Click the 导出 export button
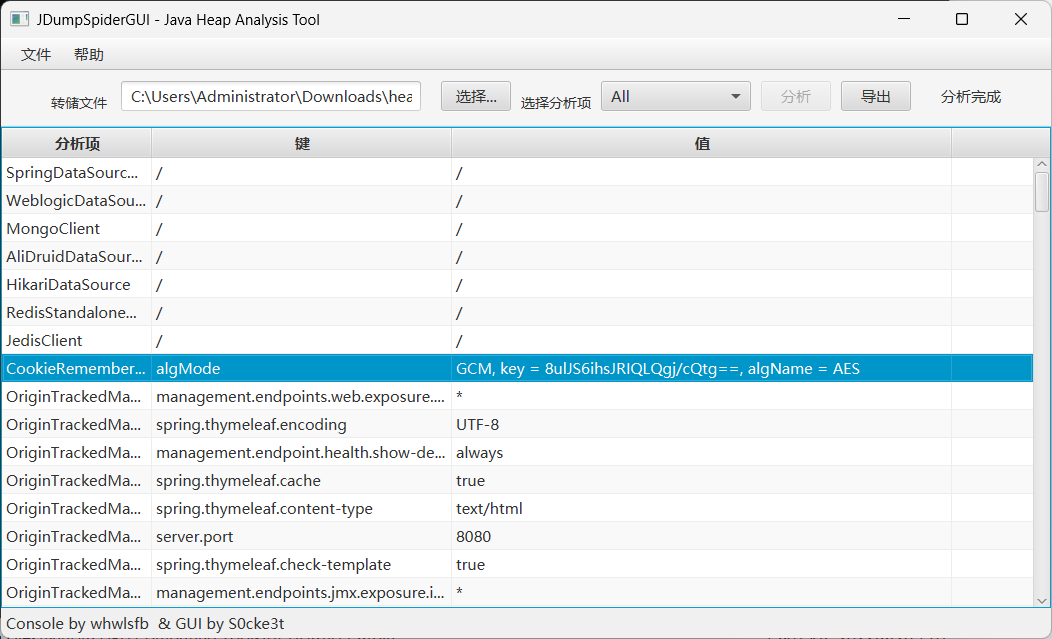The image size is (1052, 639). tap(875, 96)
